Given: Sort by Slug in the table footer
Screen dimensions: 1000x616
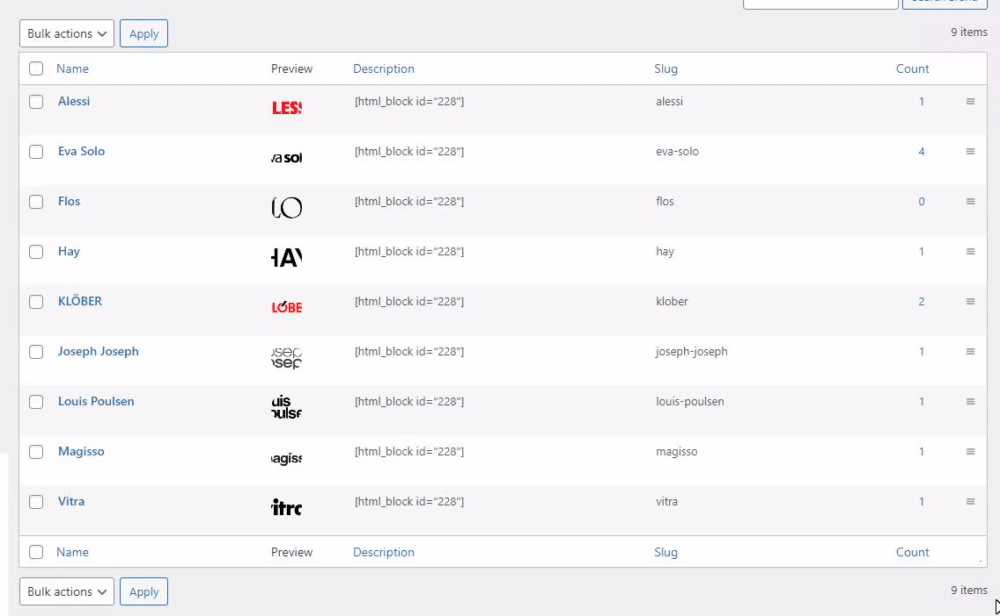Looking at the screenshot, I should 666,552.
